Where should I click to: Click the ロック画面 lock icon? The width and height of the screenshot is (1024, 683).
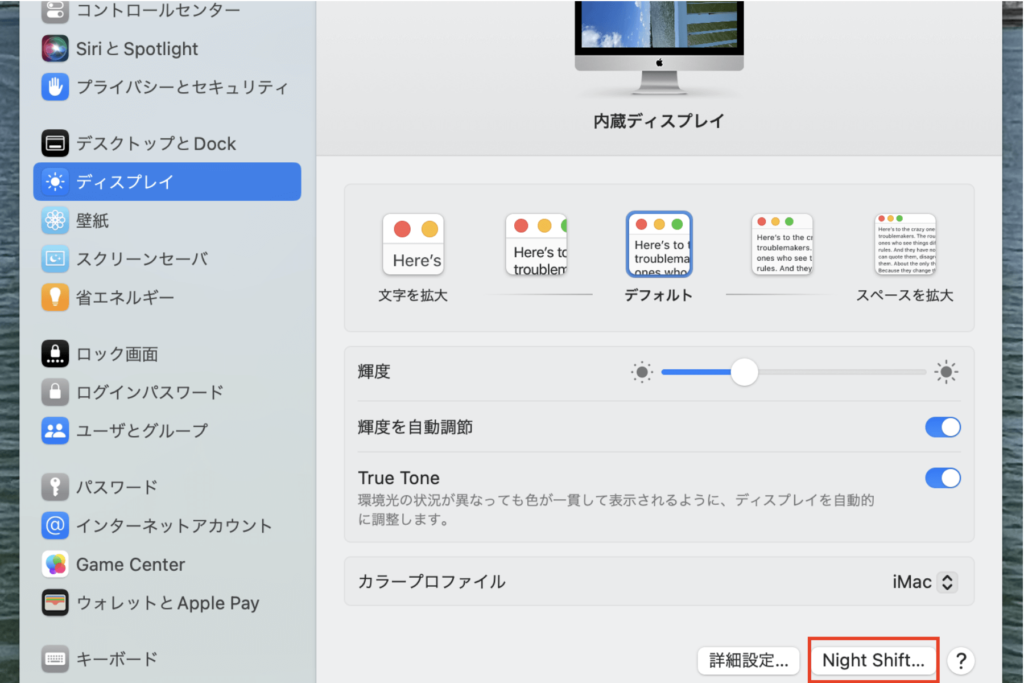click(x=55, y=354)
